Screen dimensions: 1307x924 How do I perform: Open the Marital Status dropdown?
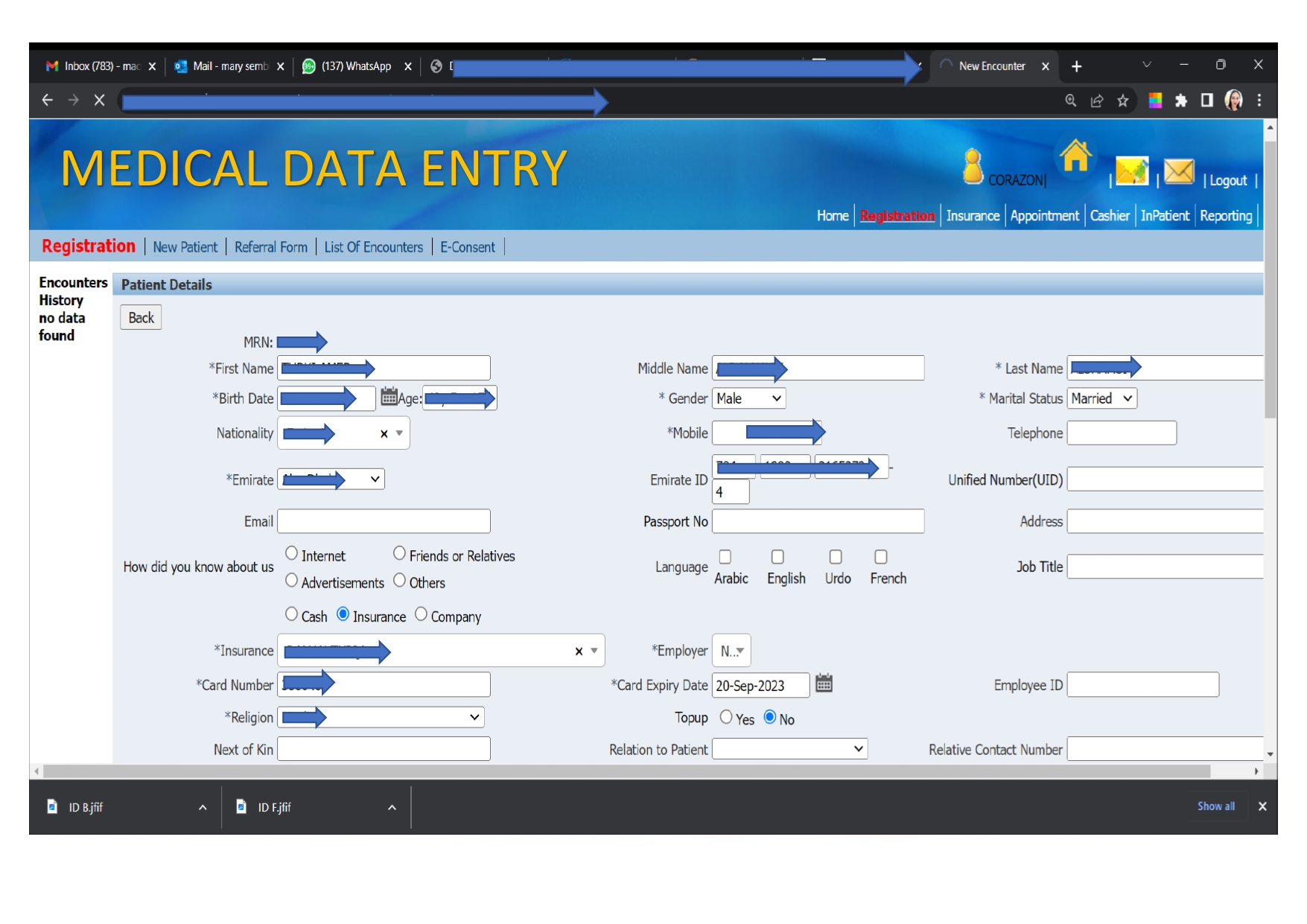tap(1102, 398)
